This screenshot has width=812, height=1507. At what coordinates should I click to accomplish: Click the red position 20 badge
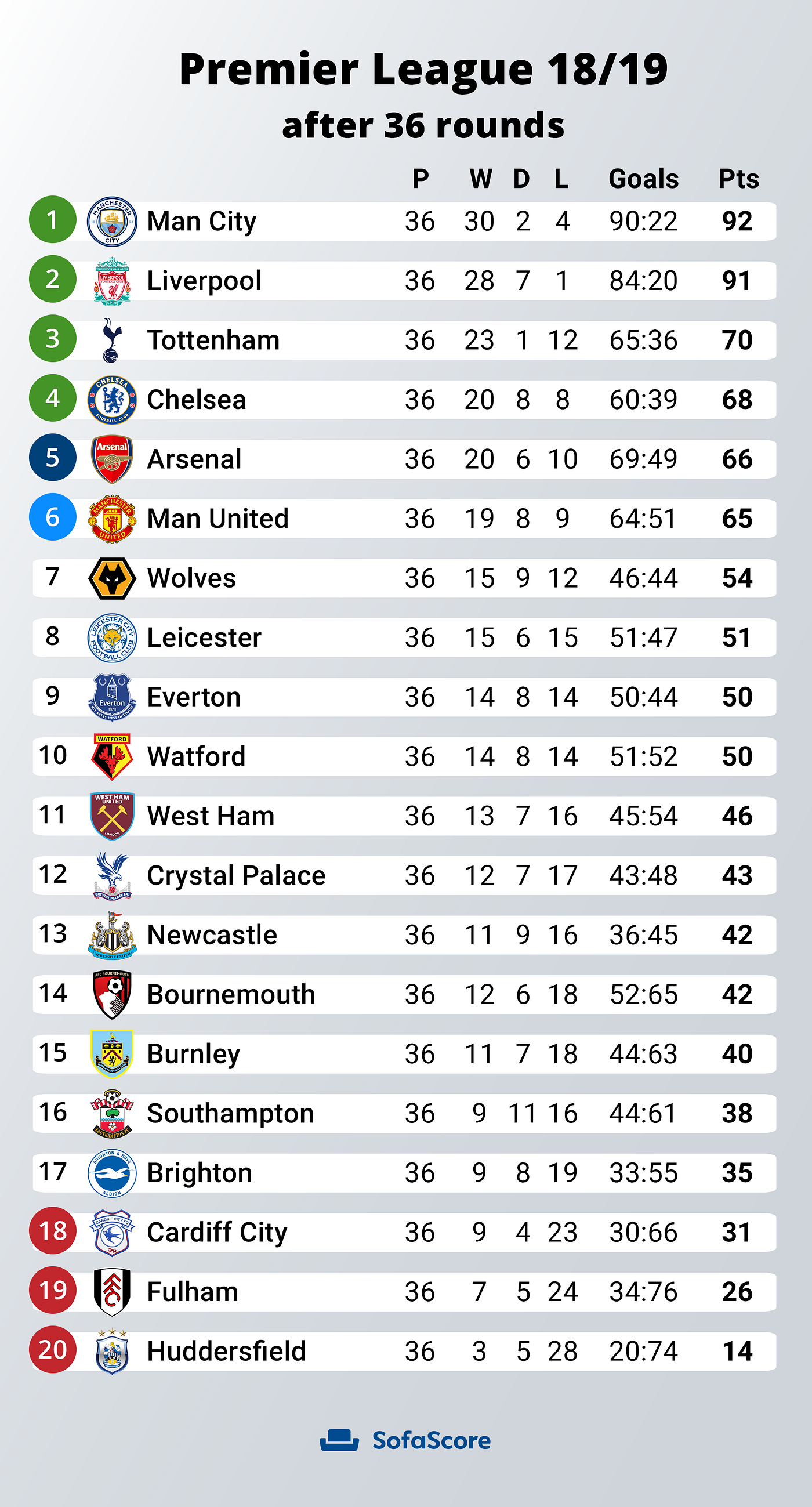53,1350
